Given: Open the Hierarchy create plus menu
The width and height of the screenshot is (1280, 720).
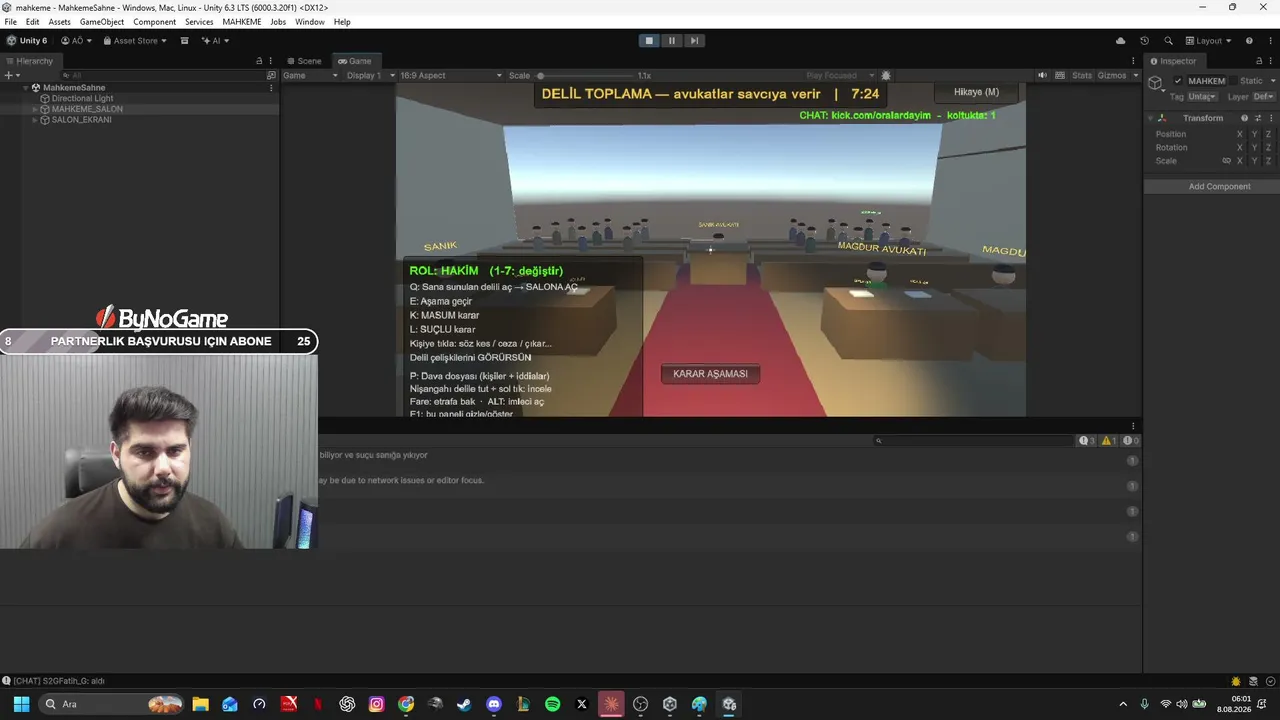Looking at the screenshot, I should coord(11,75).
